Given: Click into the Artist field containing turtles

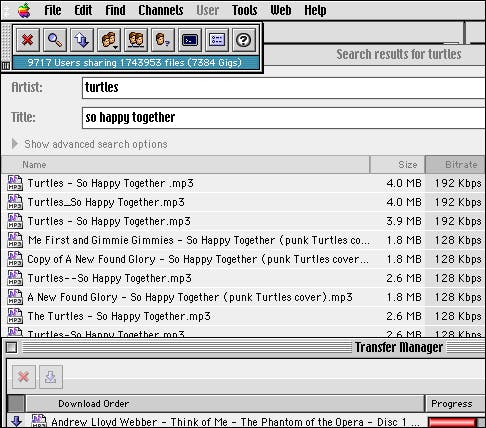Looking at the screenshot, I should click(284, 88).
